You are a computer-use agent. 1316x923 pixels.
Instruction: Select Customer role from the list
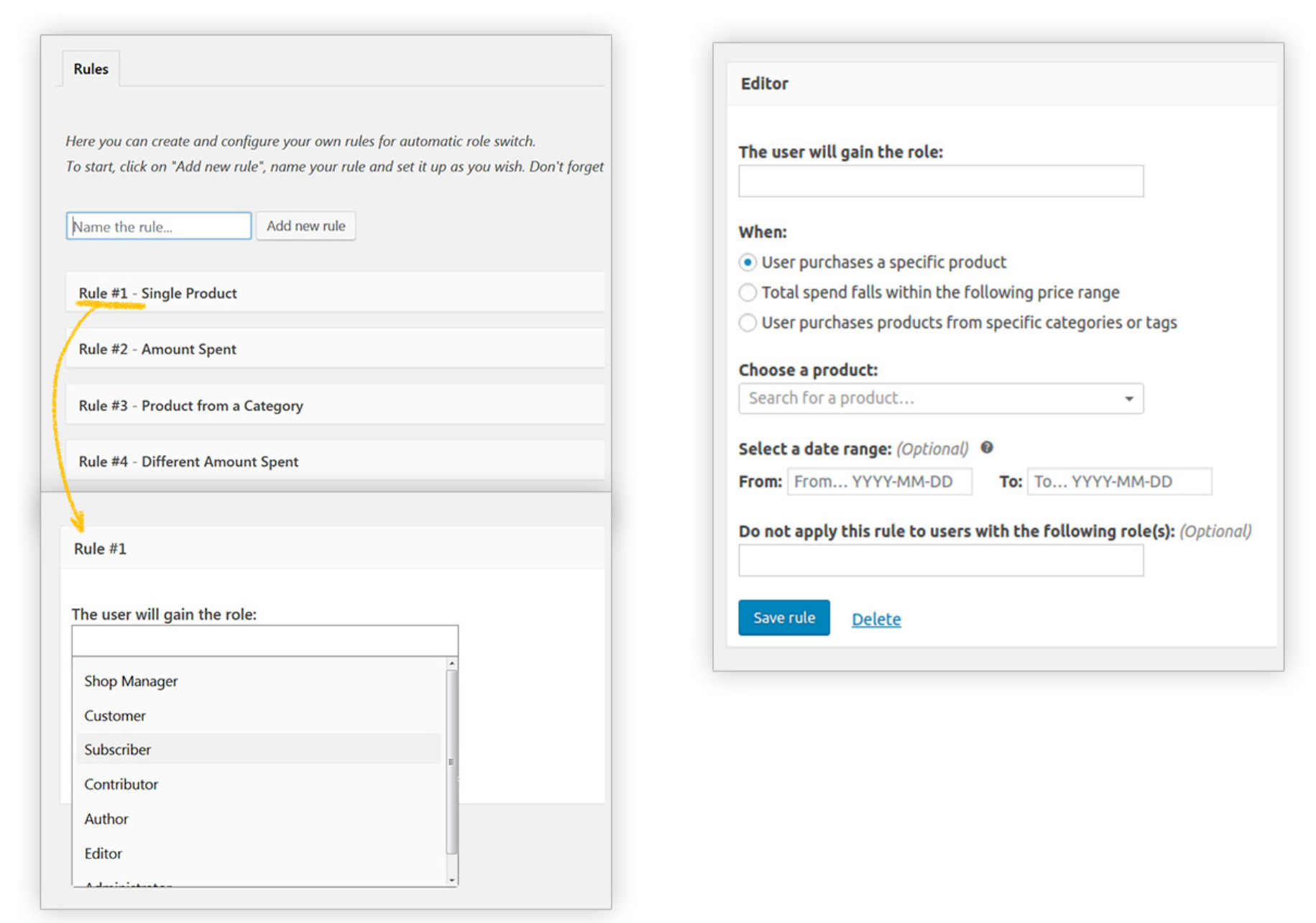point(115,716)
